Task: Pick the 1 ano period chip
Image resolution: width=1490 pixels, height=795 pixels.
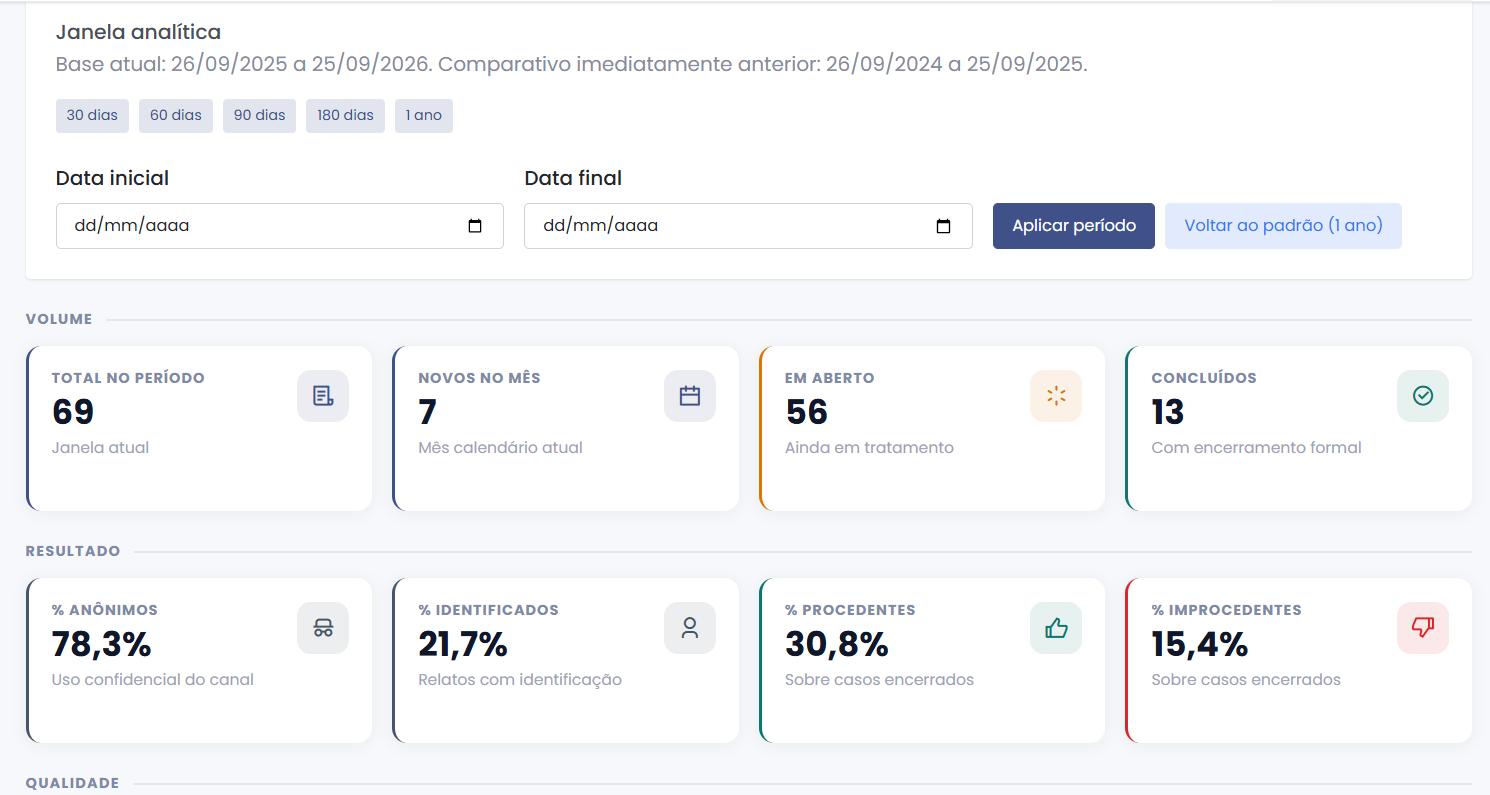Action: tap(424, 116)
